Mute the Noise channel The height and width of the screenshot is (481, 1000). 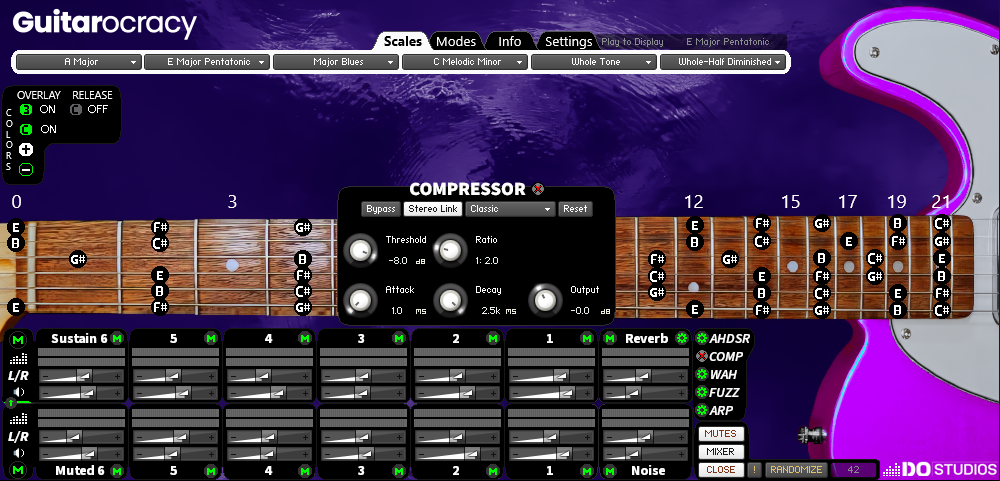610,471
